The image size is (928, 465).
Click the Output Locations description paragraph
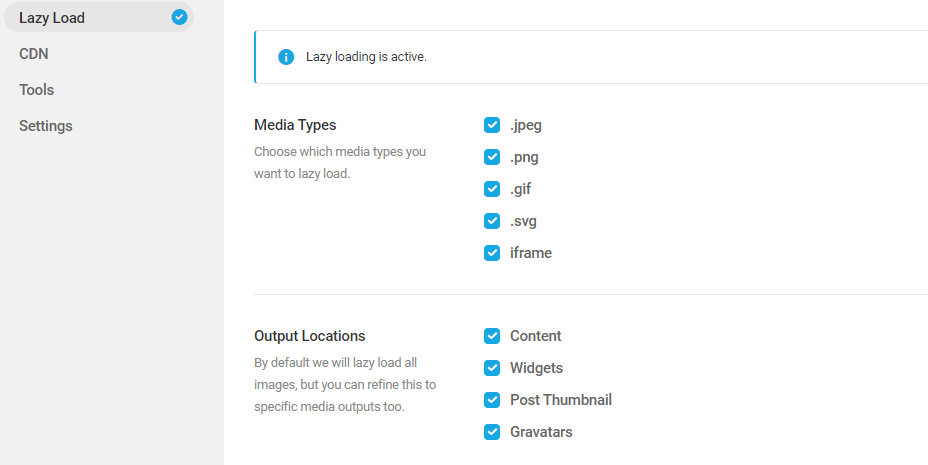coord(345,384)
